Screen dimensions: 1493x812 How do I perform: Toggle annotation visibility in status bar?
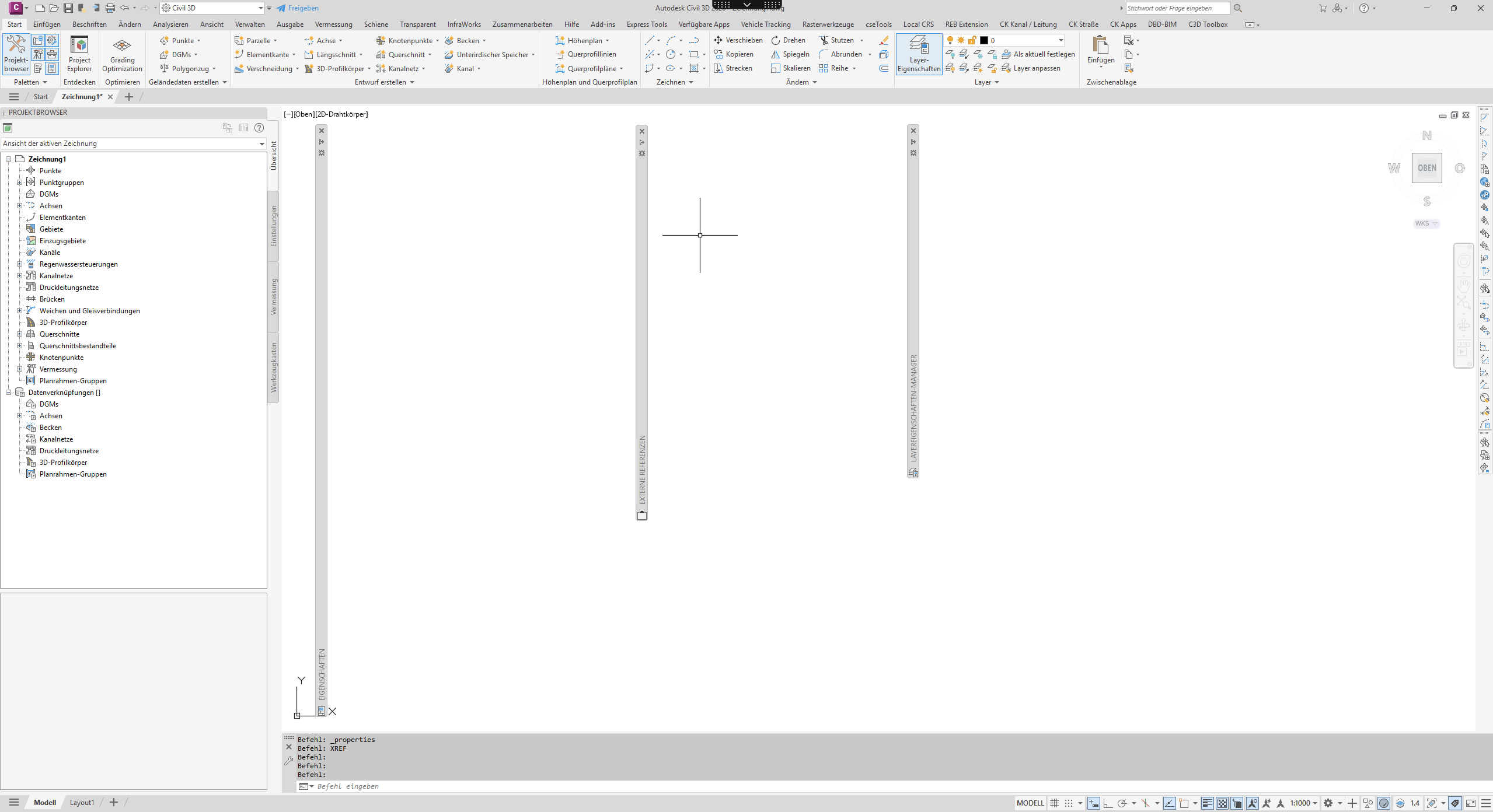pyautogui.click(x=1252, y=803)
